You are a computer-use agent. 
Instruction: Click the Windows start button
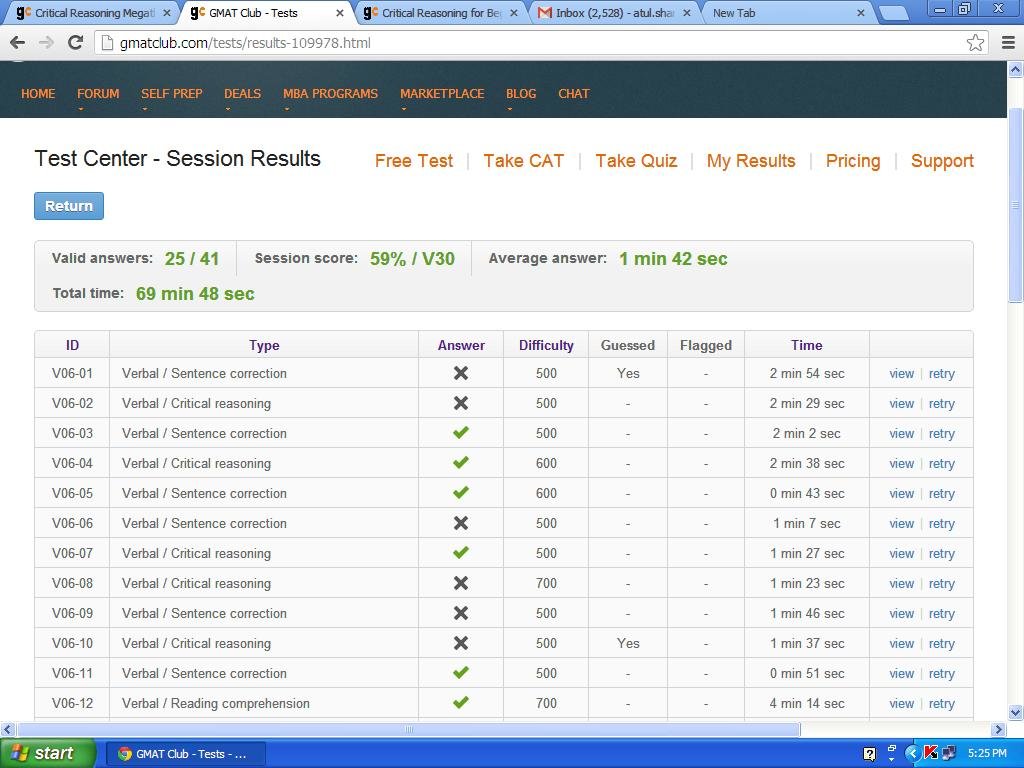(x=48, y=753)
